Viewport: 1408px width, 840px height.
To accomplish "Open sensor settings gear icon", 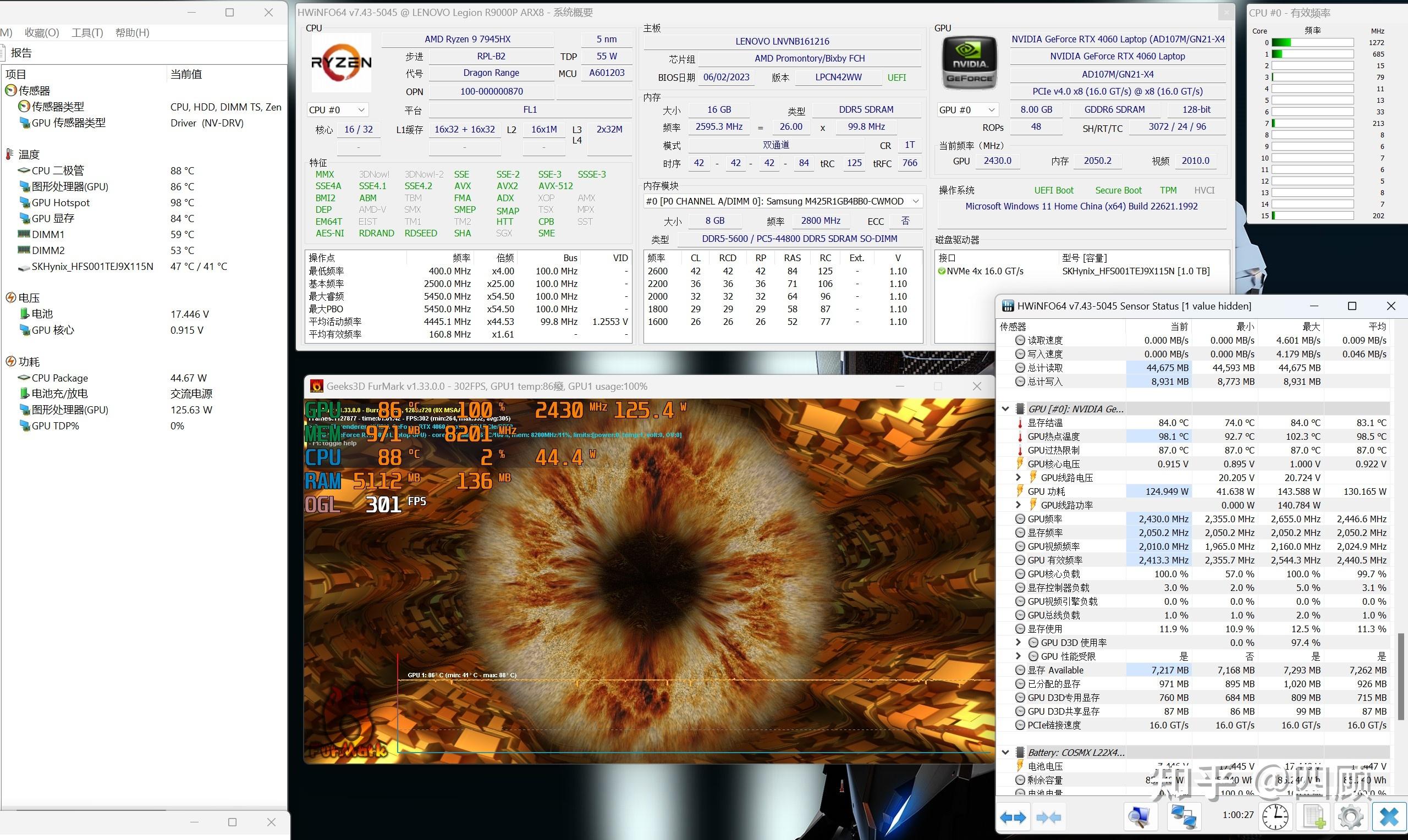I will point(1351,817).
